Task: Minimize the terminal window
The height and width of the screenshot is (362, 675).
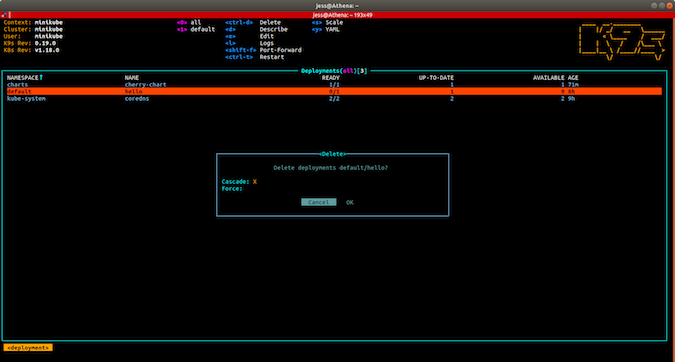Action: pyautogui.click(x=654, y=6)
